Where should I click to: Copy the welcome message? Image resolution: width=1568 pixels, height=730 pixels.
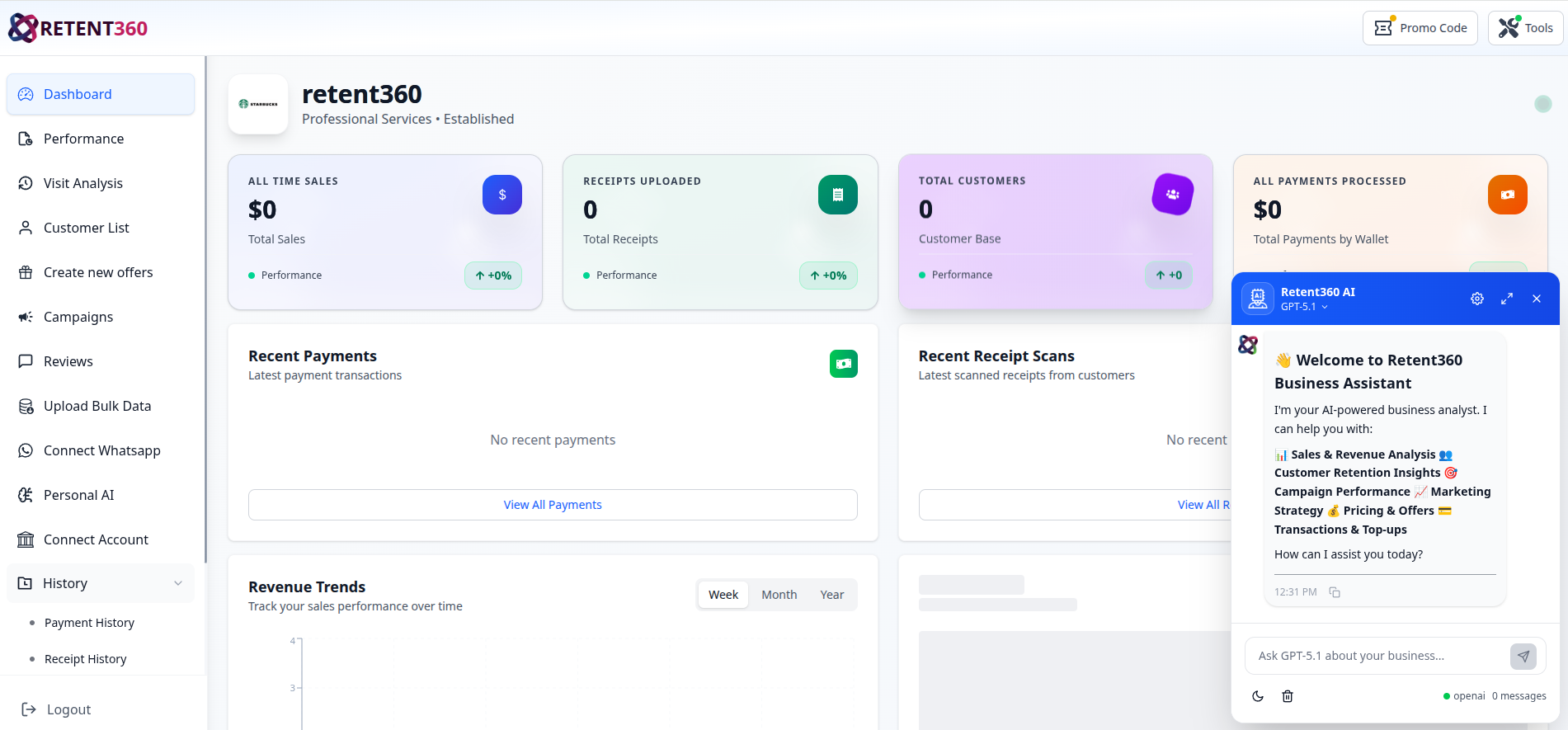click(x=1335, y=592)
